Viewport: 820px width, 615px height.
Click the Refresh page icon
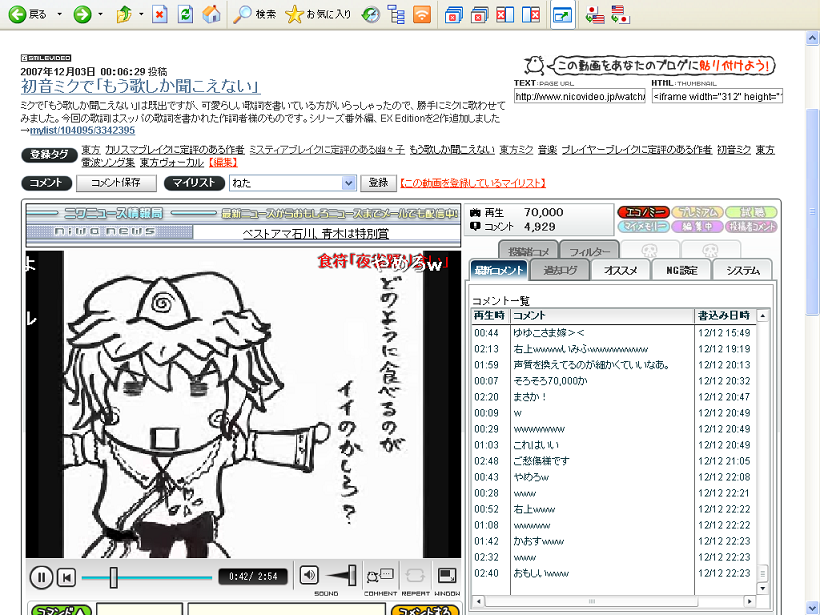tap(186, 14)
